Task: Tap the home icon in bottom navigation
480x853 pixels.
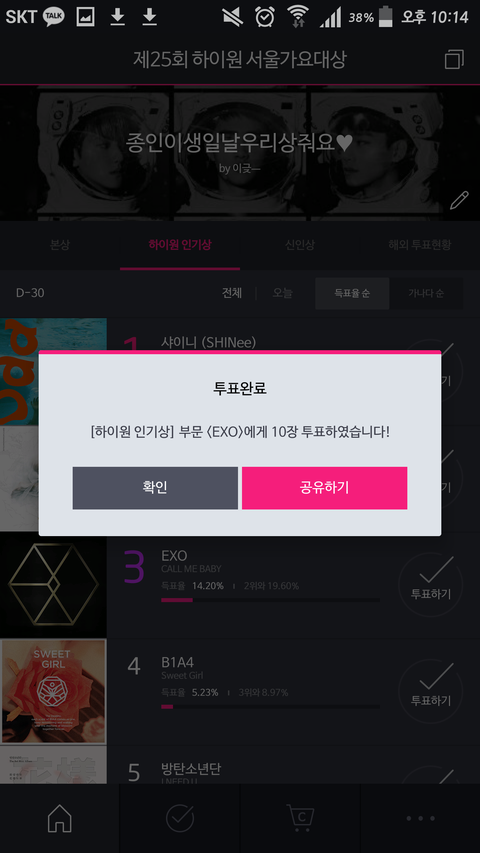Action: (60, 818)
